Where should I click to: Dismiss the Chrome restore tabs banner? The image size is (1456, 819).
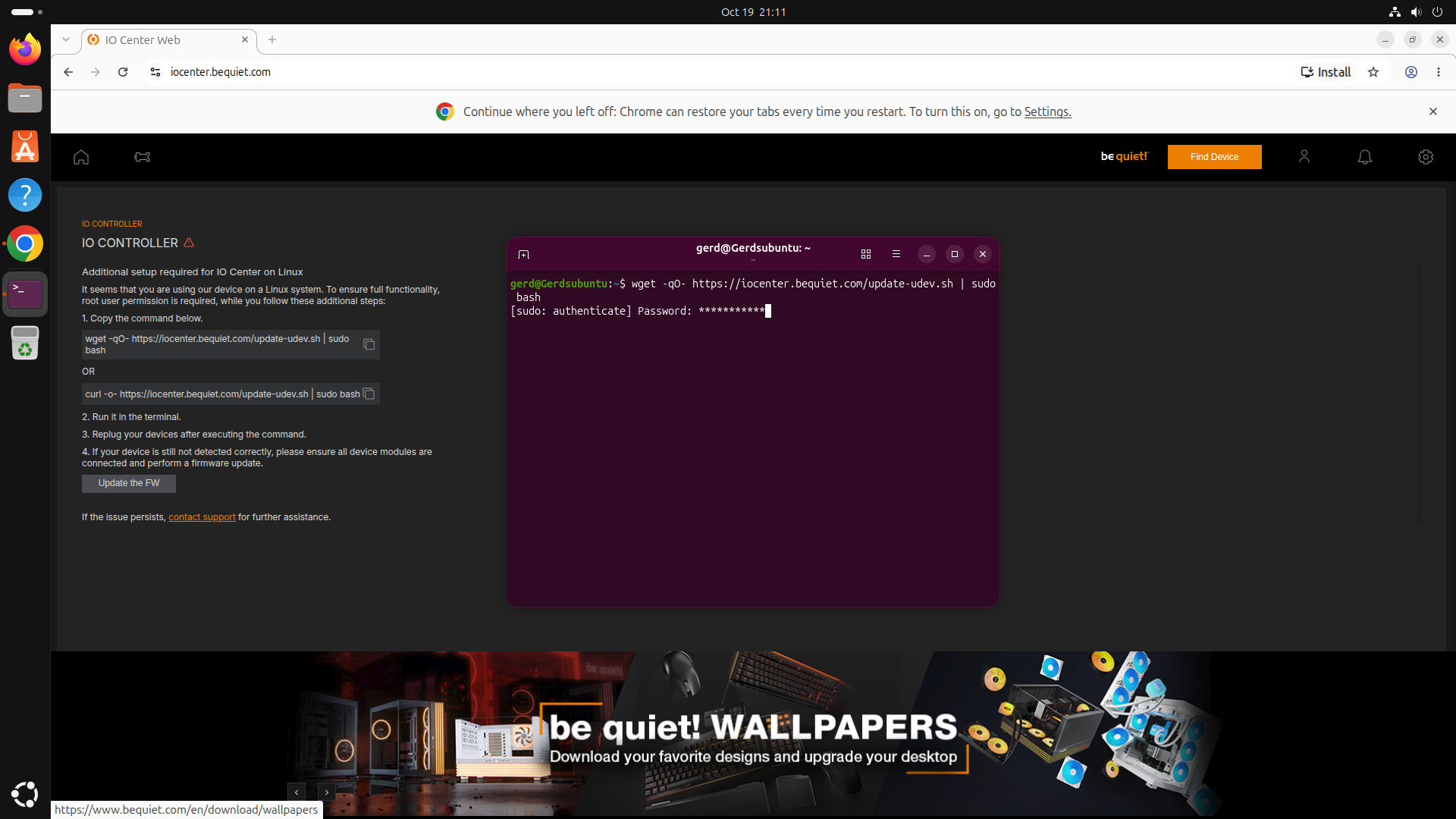coord(1433,111)
